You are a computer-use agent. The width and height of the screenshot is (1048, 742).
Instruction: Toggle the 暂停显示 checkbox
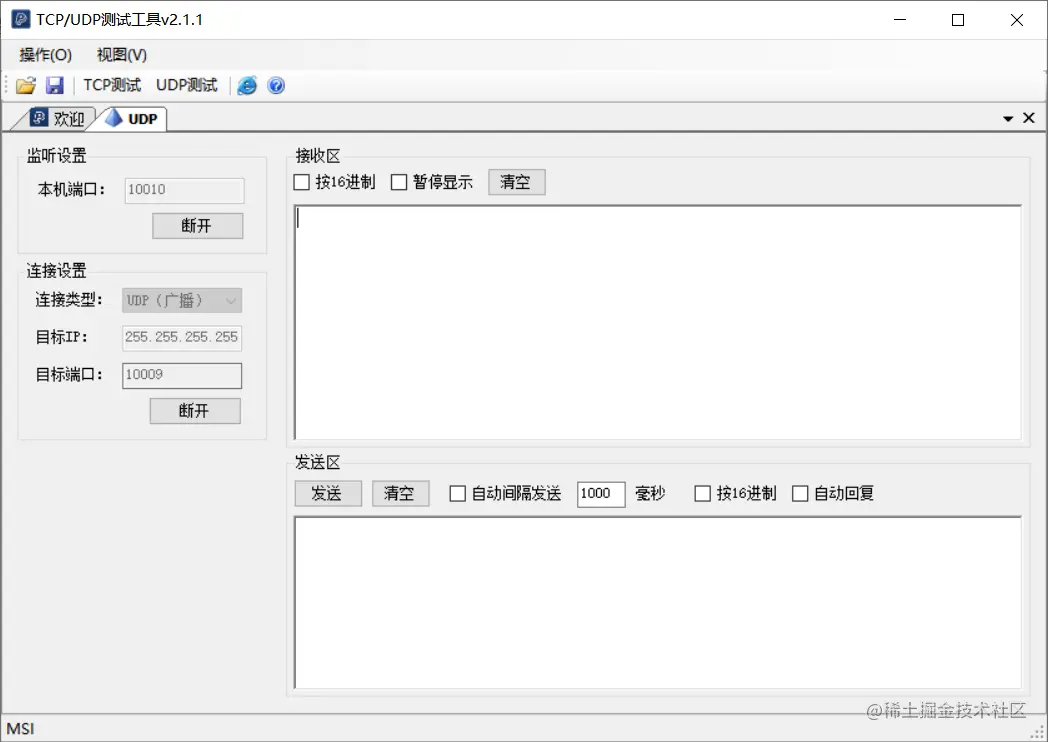click(x=399, y=182)
